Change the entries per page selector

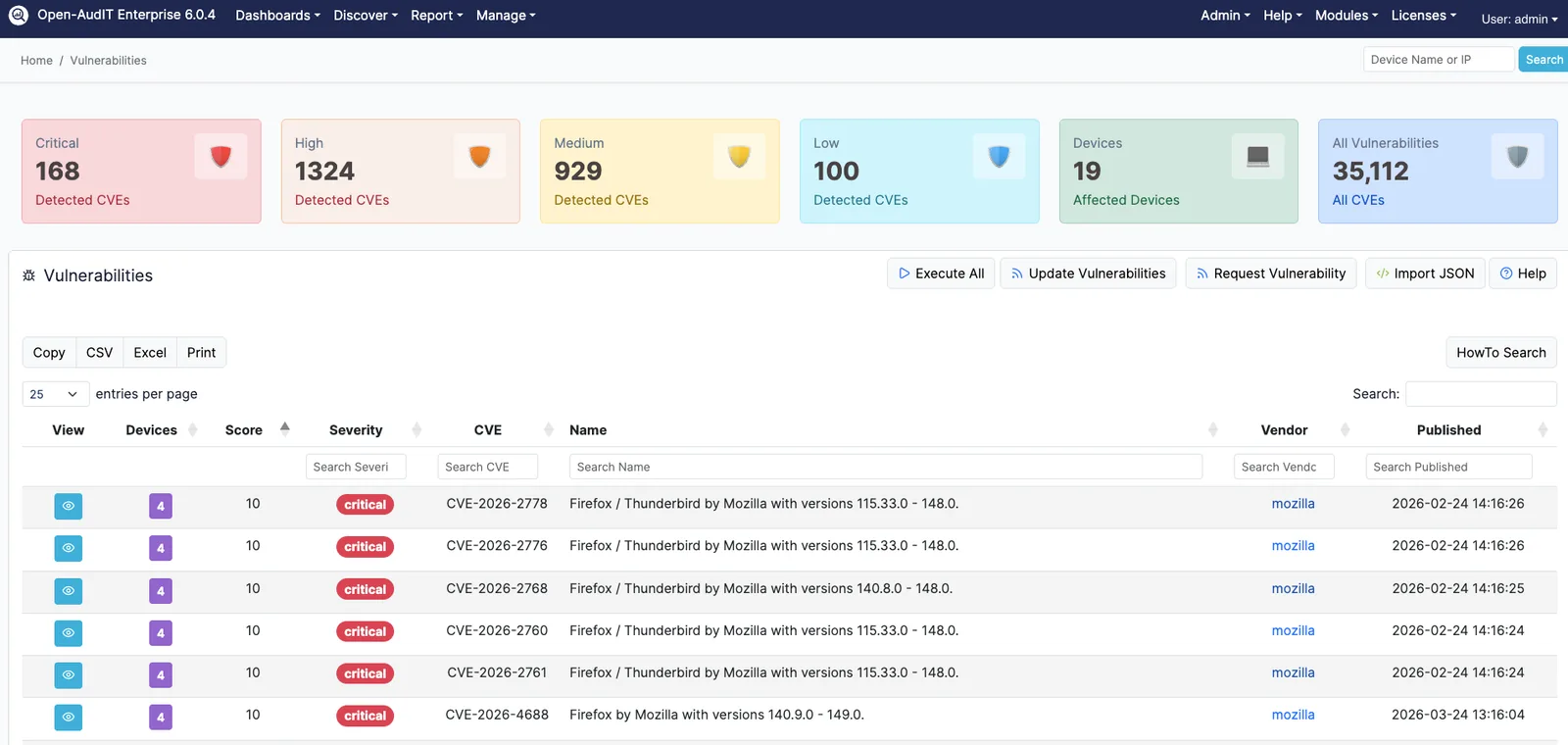pos(55,394)
